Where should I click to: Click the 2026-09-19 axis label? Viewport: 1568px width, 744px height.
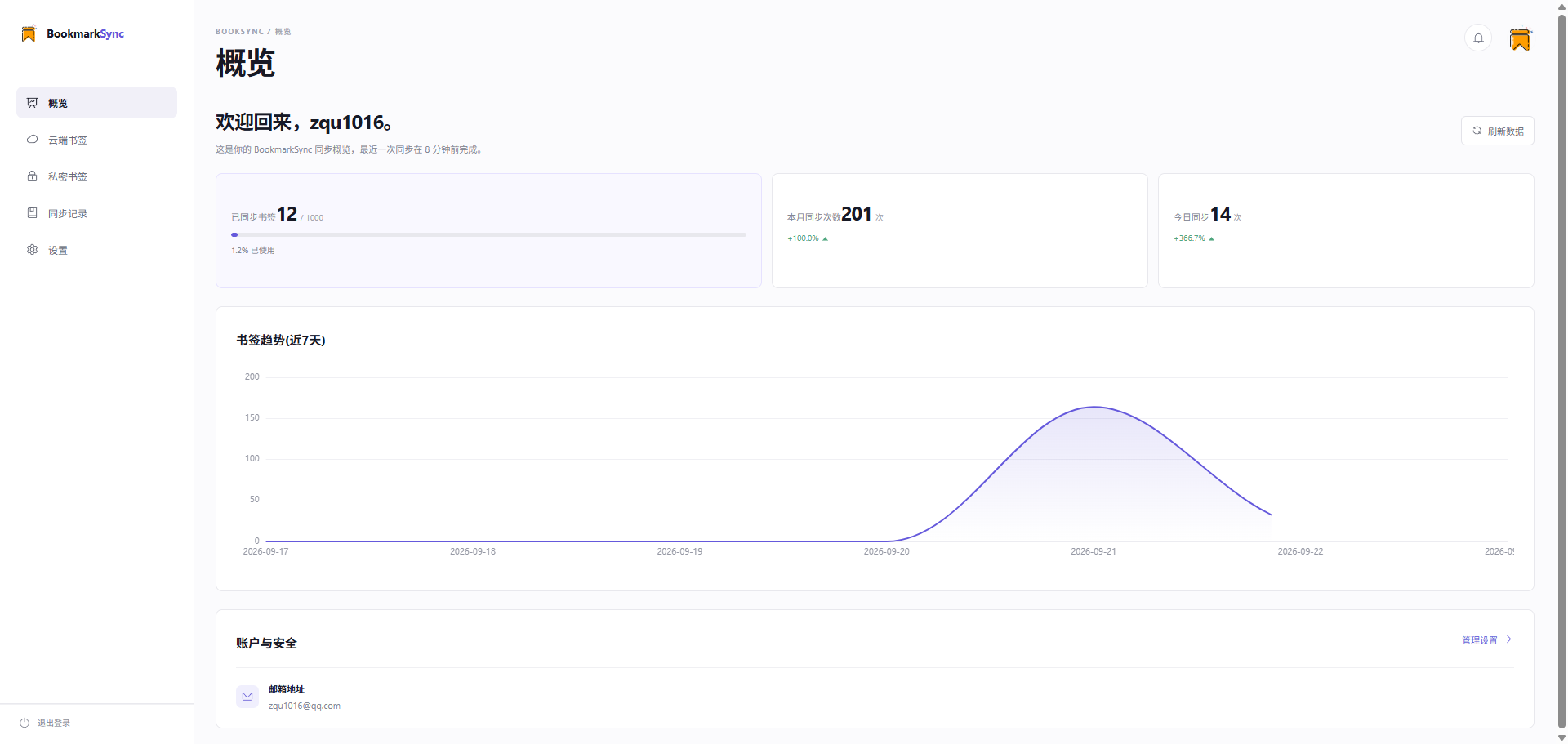click(x=679, y=552)
